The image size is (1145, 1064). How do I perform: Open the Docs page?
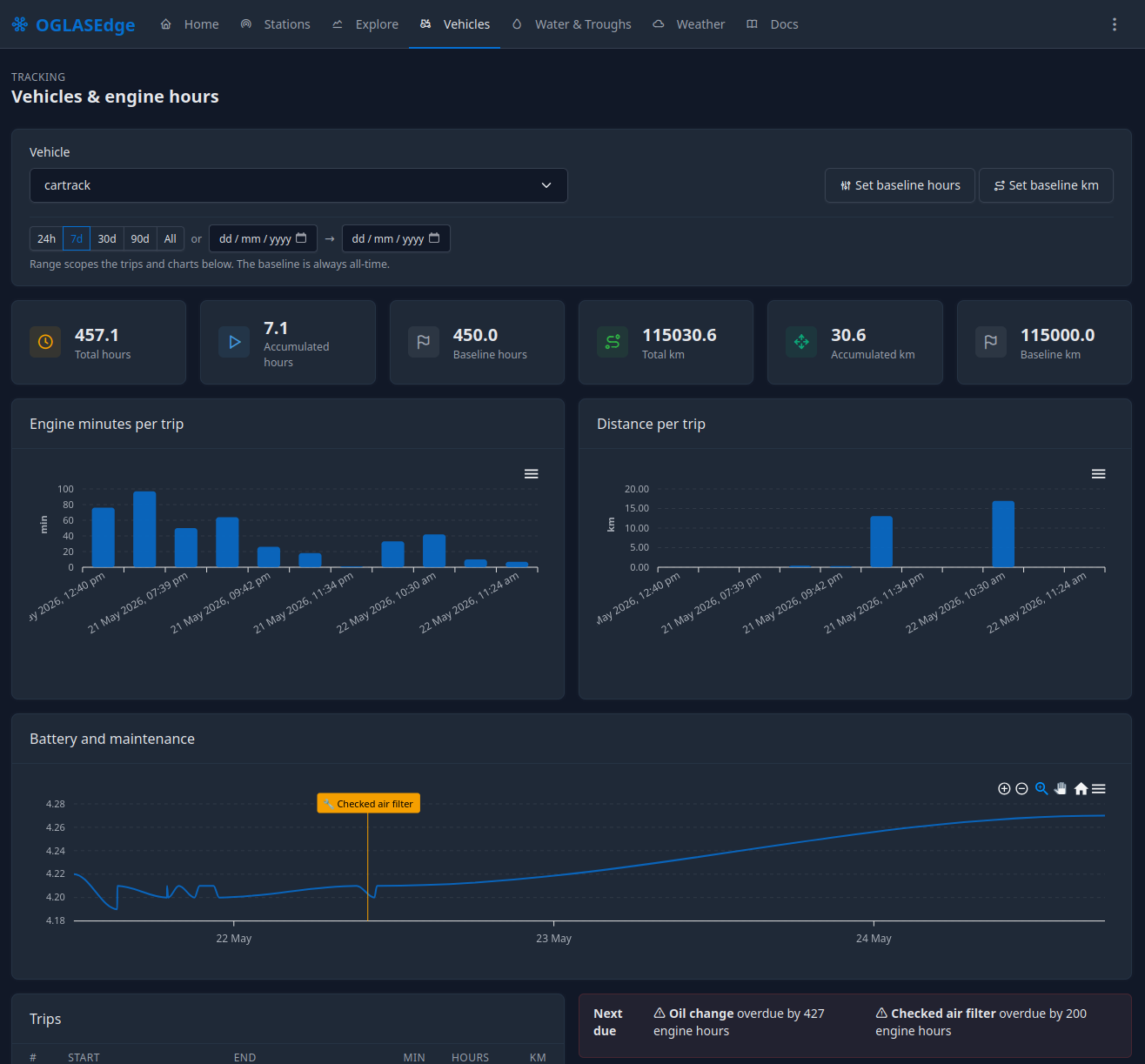pyautogui.click(x=773, y=24)
